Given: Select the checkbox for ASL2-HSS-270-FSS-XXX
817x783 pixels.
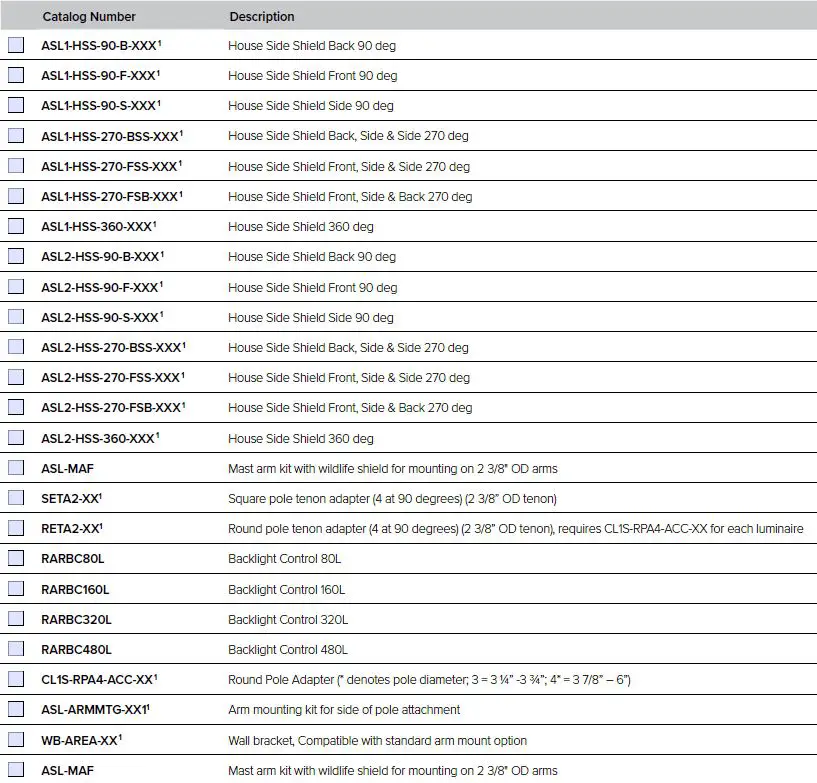Looking at the screenshot, I should pos(16,377).
